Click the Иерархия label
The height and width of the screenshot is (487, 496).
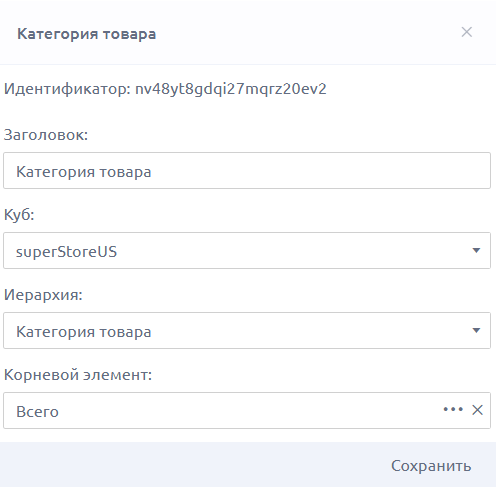[43, 295]
